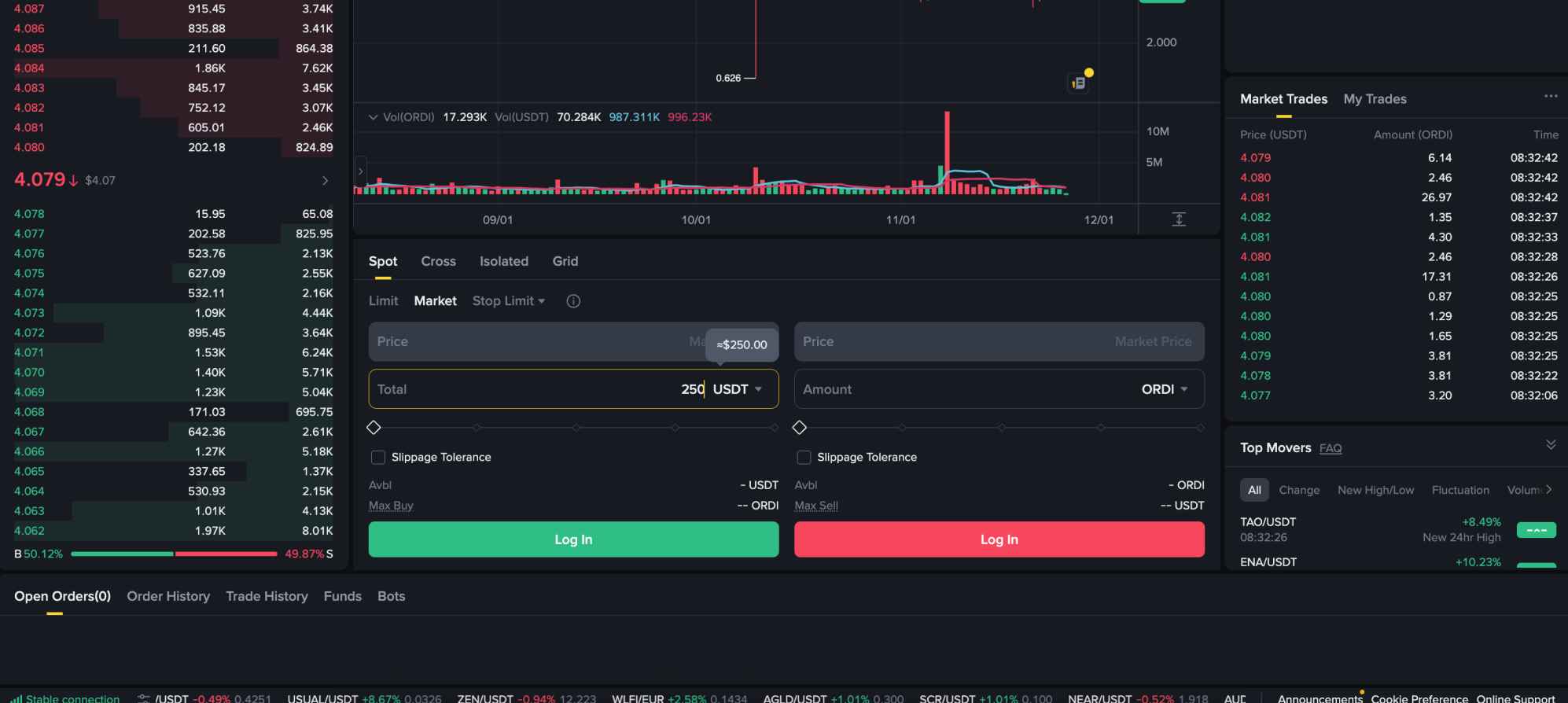The image size is (1568, 703).
Task: Select bid price 4.073 in order book
Action: pyautogui.click(x=29, y=313)
